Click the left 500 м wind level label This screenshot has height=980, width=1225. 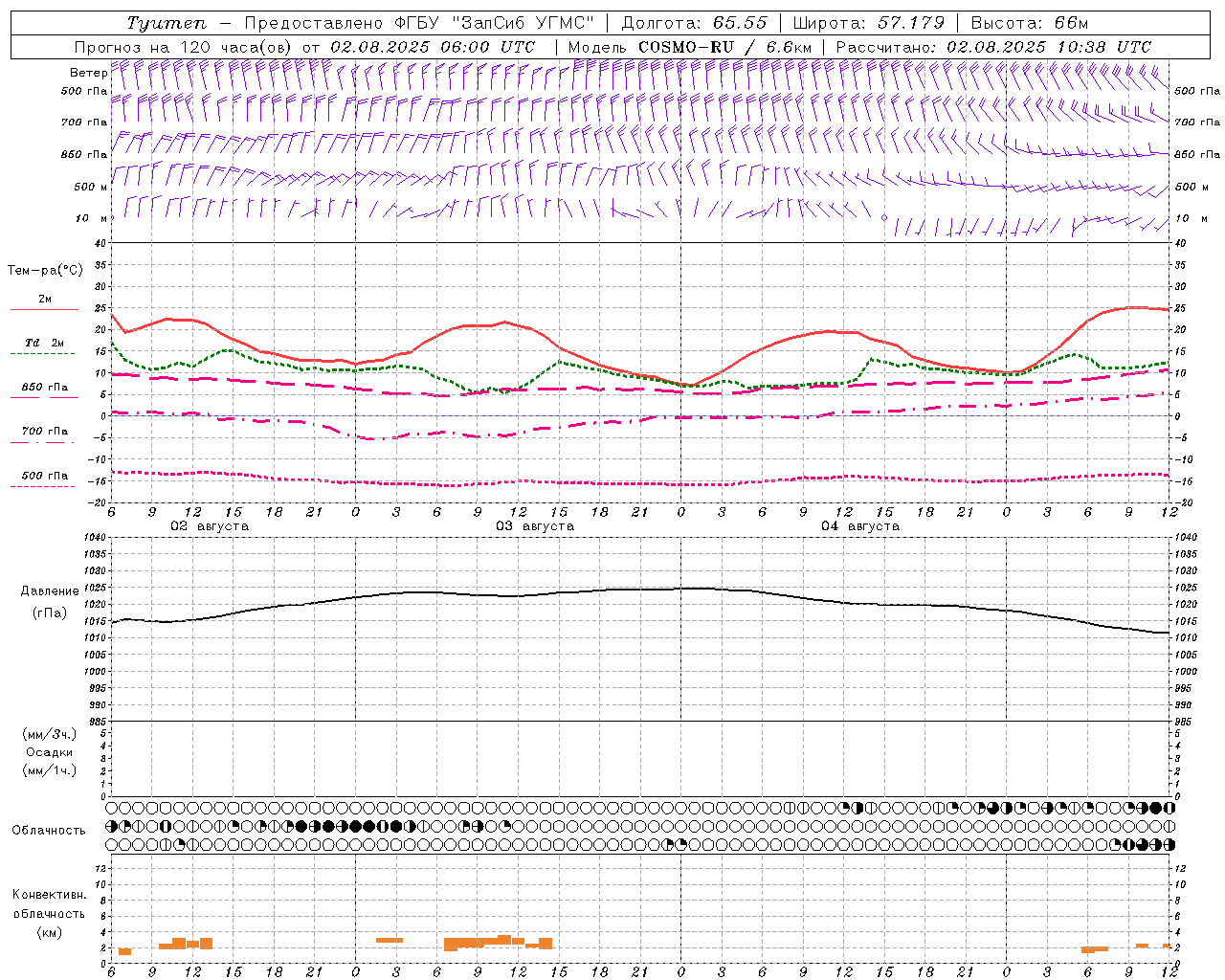pos(91,188)
